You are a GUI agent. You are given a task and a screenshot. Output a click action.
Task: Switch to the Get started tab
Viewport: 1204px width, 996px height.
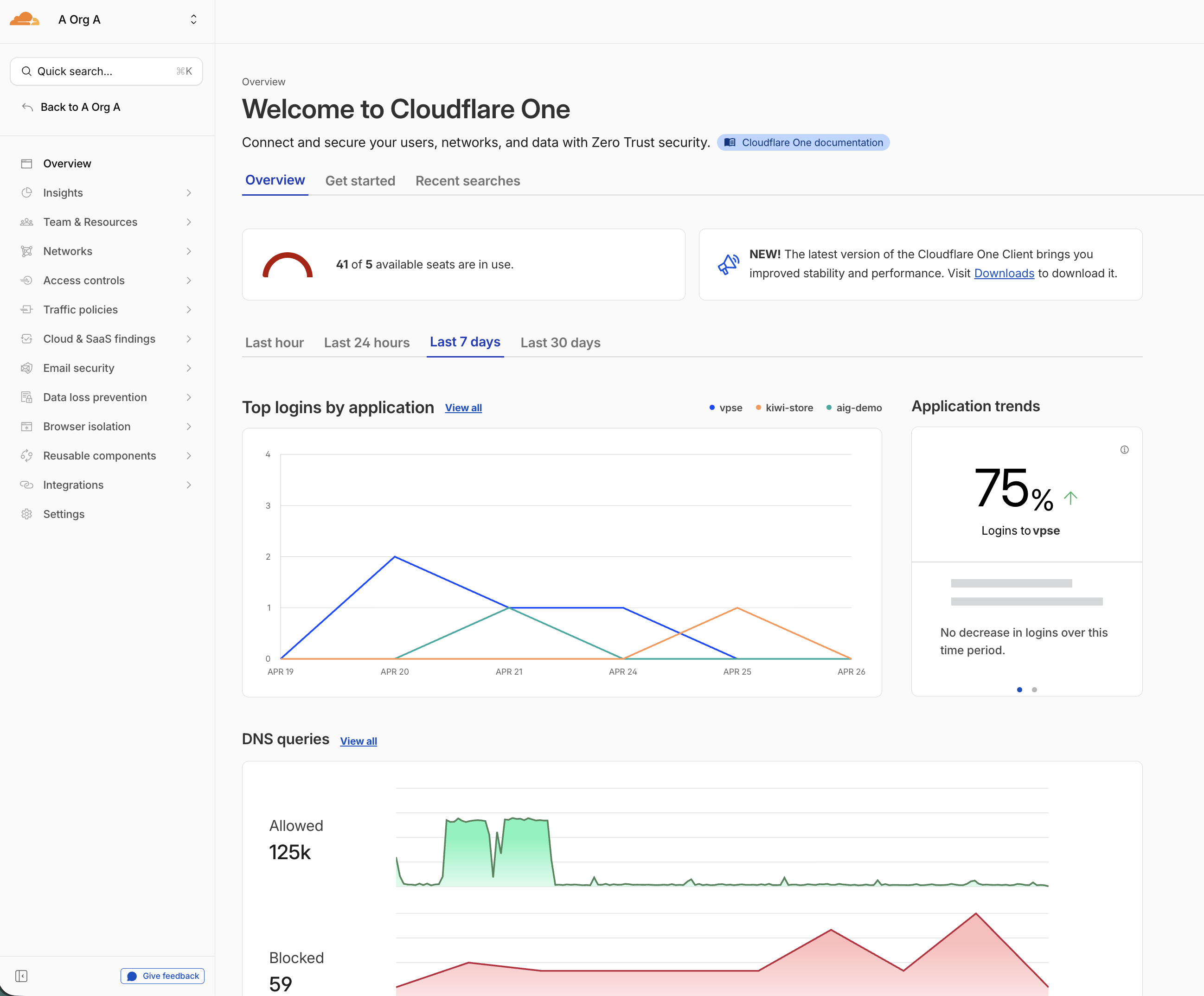click(360, 181)
